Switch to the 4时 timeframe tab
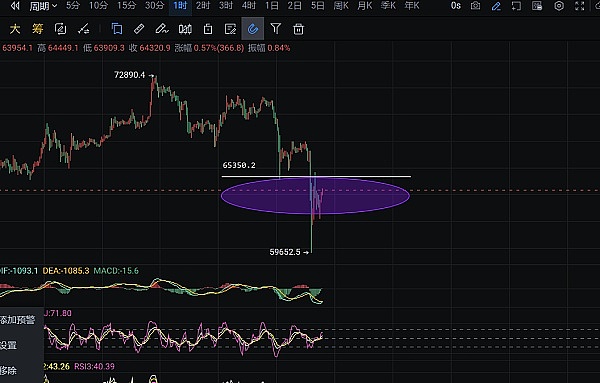 [x=249, y=6]
